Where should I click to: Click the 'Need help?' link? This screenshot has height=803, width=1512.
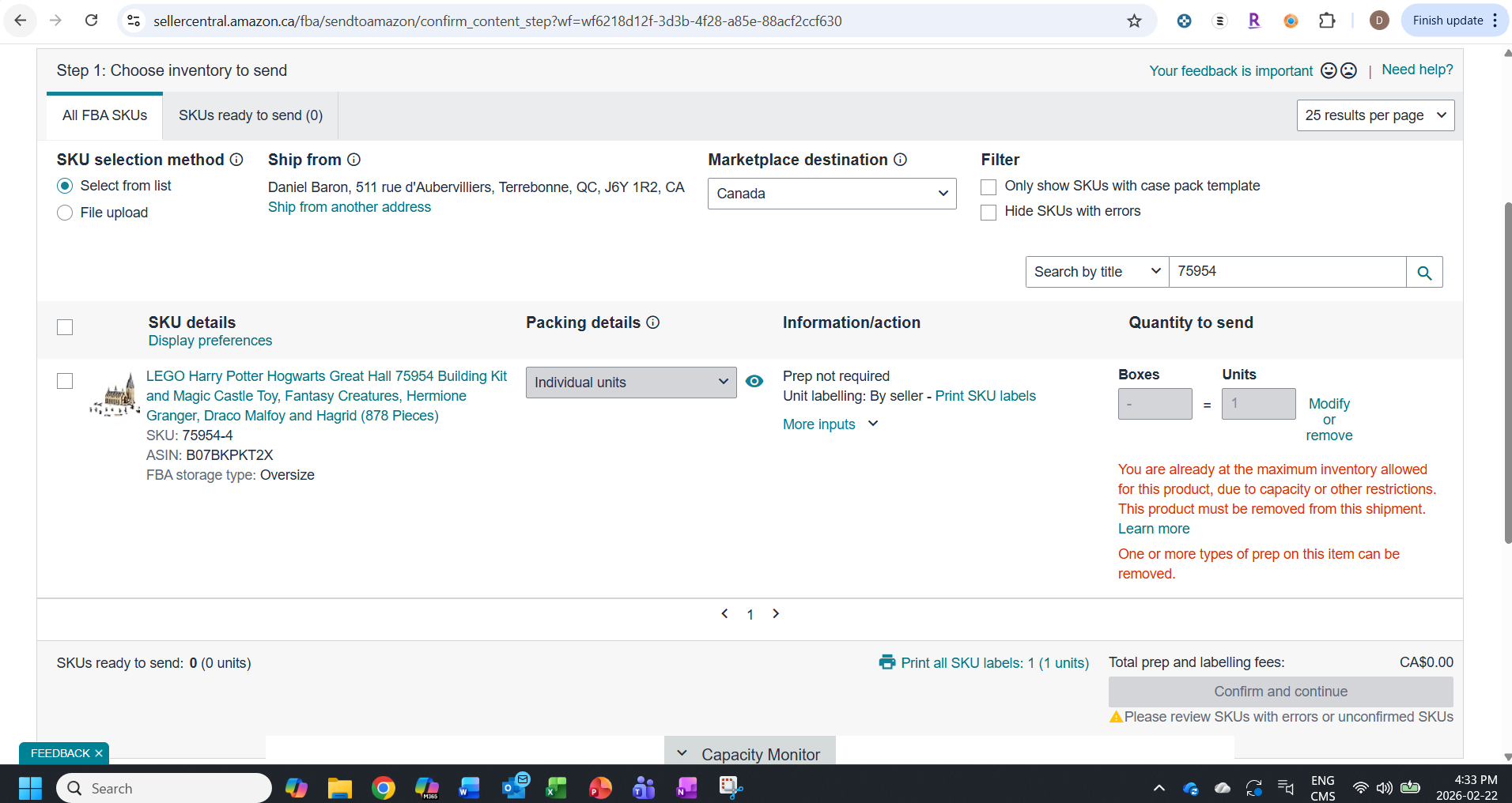pyautogui.click(x=1417, y=70)
